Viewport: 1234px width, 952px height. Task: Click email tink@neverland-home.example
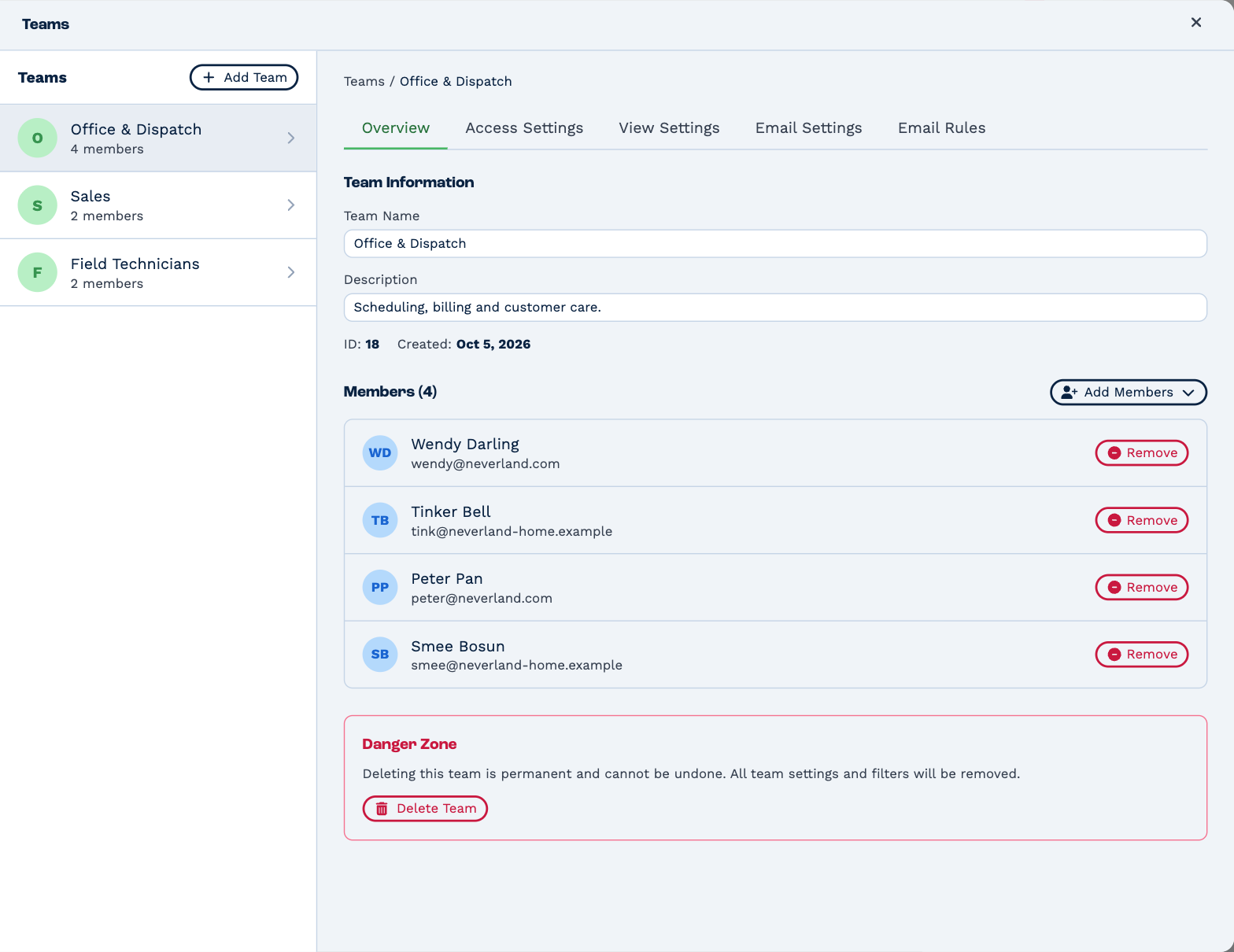pyautogui.click(x=512, y=532)
